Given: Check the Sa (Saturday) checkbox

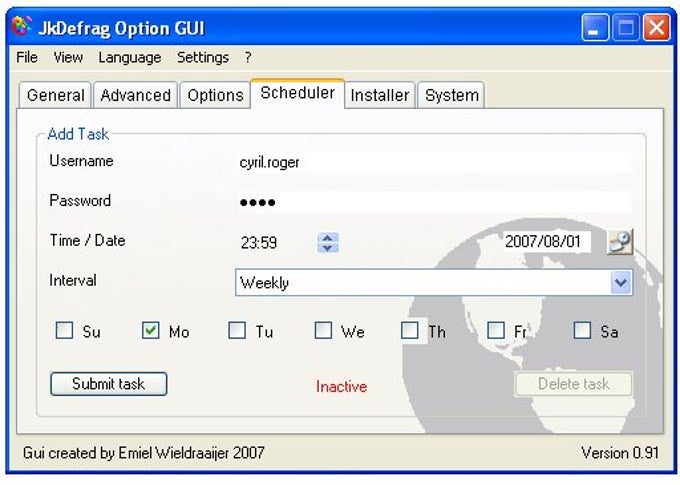Looking at the screenshot, I should (x=582, y=330).
